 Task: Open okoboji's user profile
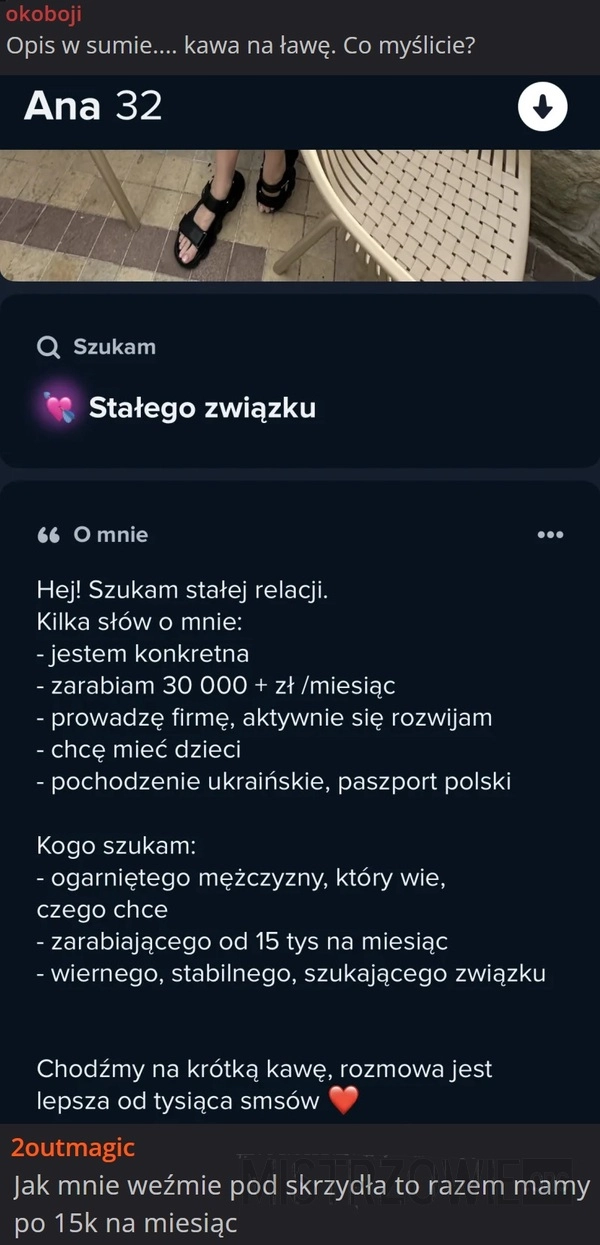tap(45, 15)
